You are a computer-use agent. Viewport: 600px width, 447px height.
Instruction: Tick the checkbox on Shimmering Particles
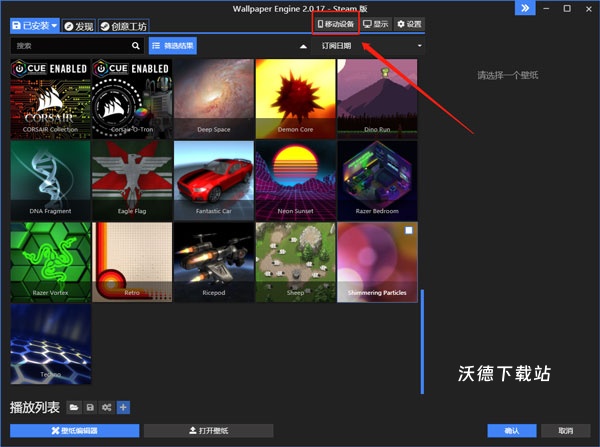(x=409, y=230)
